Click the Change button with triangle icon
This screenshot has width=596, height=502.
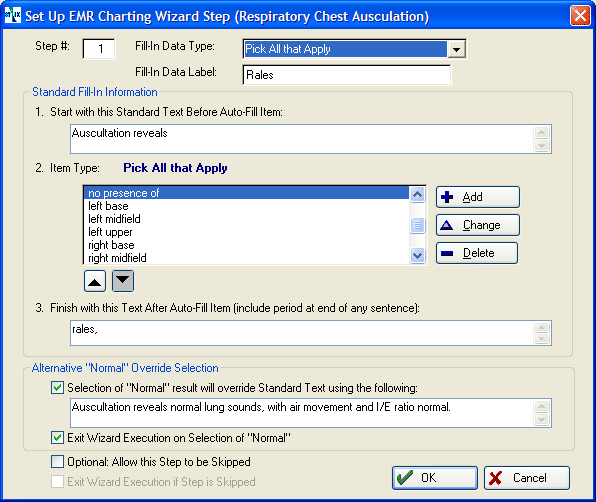point(478,225)
